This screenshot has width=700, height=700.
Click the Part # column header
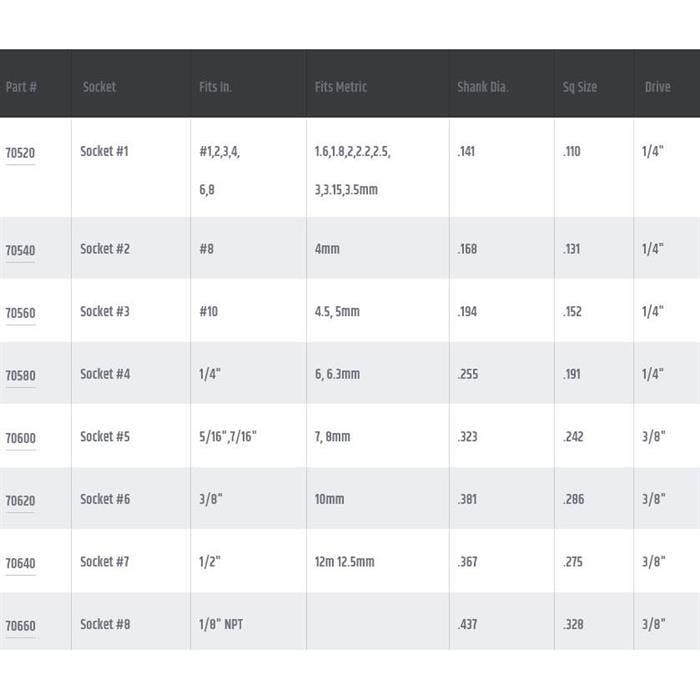click(21, 87)
